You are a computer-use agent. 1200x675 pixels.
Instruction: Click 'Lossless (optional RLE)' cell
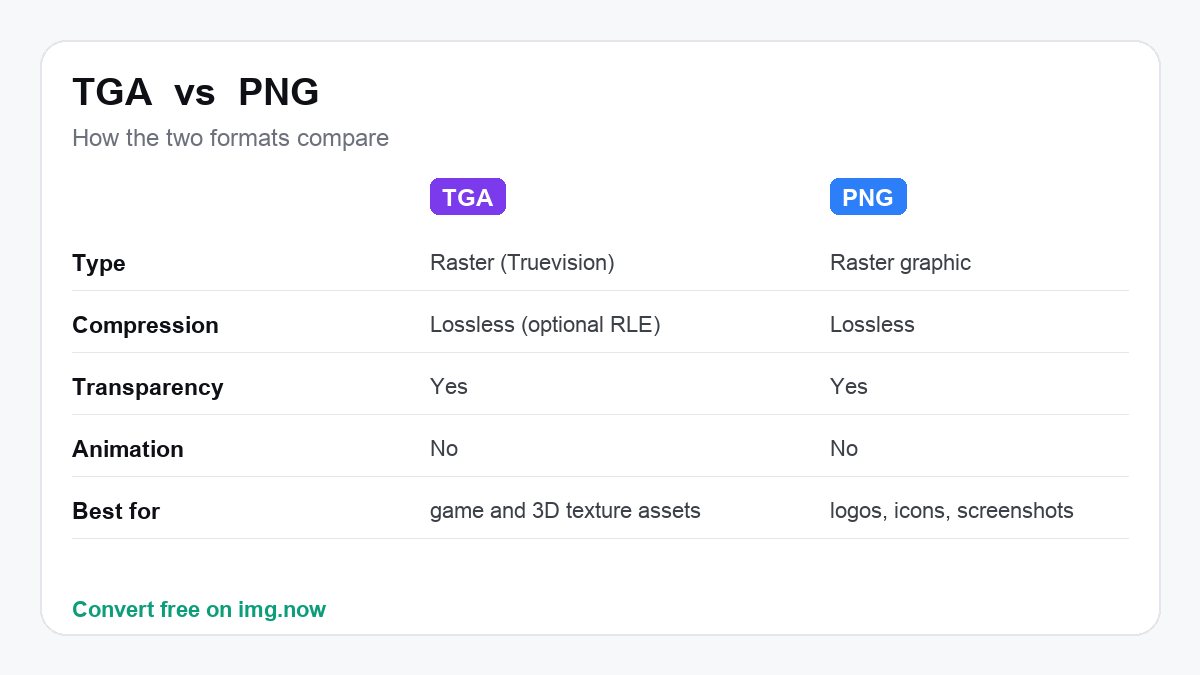point(546,325)
